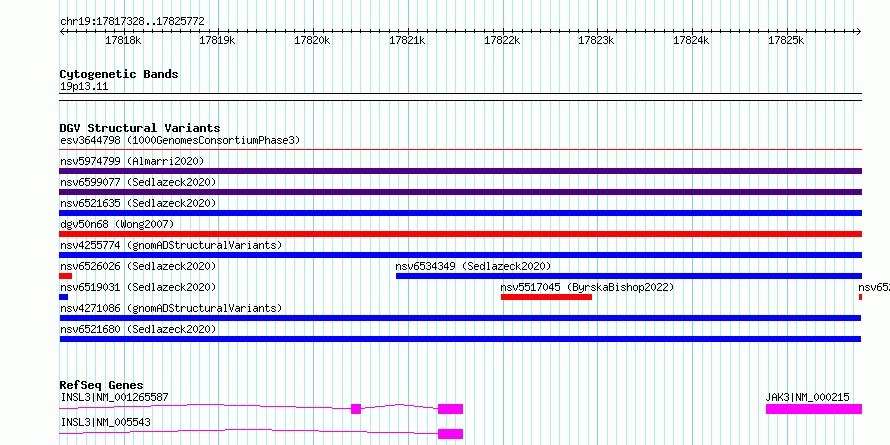Image resolution: width=890 pixels, height=445 pixels.
Task: Click blue bar under nsv4271086
Action: (x=460, y=318)
